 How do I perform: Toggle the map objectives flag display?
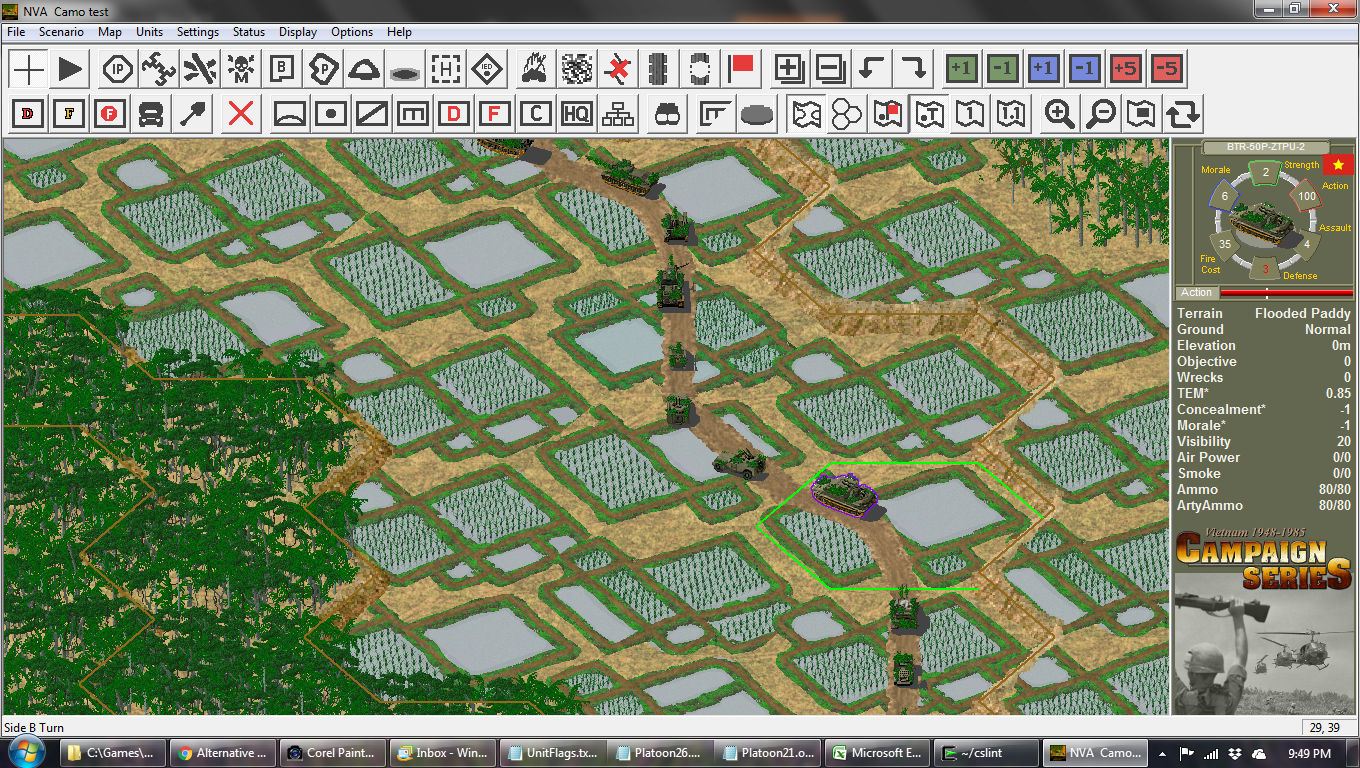pos(888,114)
